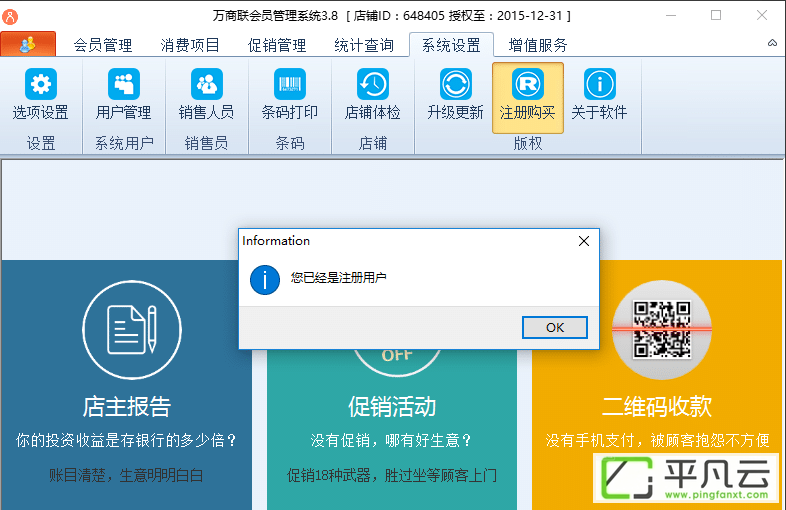Click the 促销活动 tile title
This screenshot has width=786, height=510.
point(392,407)
